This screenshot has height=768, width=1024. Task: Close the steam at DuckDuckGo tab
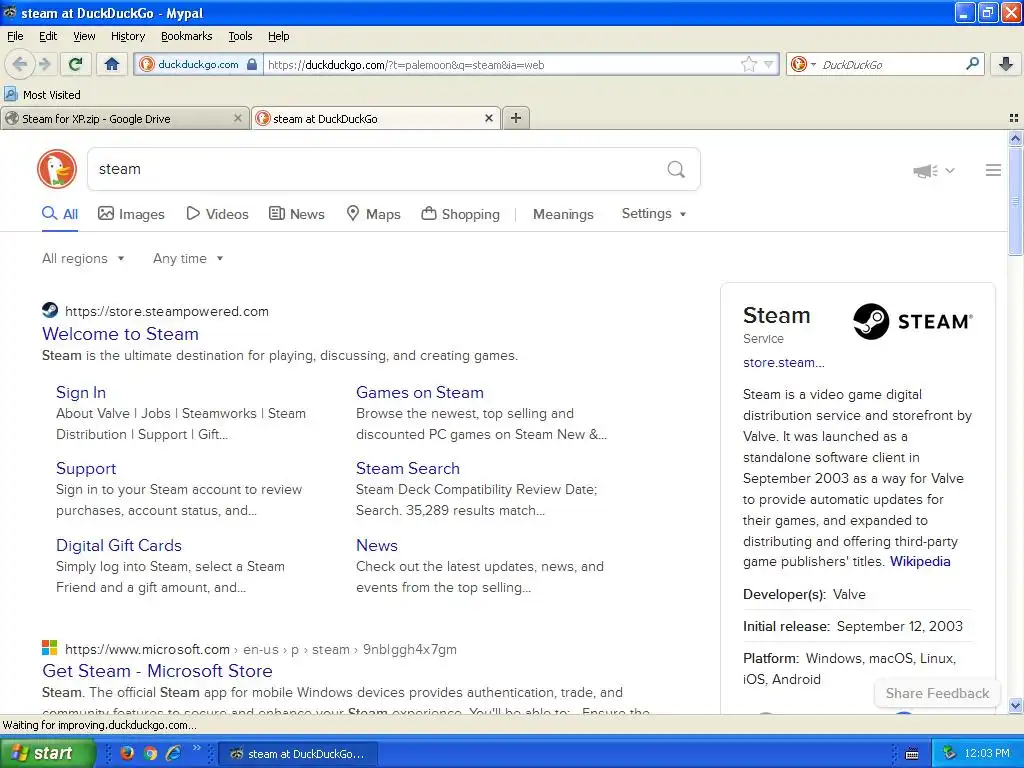tap(488, 118)
